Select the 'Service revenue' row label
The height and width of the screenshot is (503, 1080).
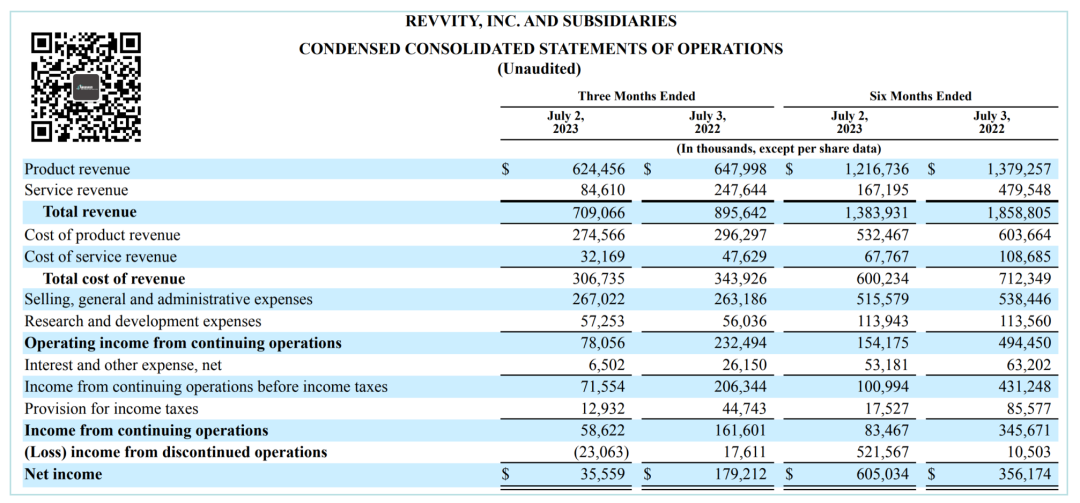point(76,190)
